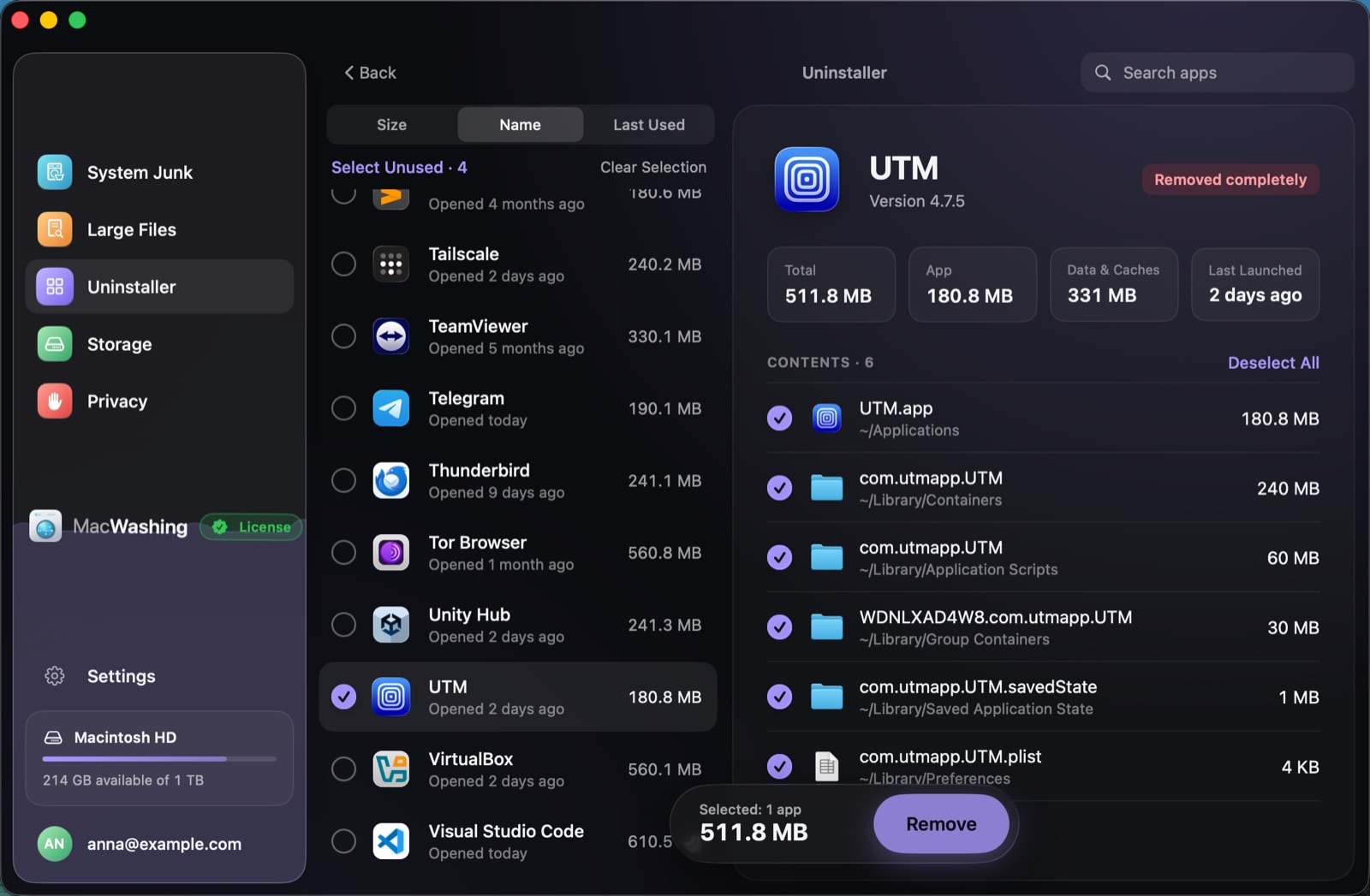The width and height of the screenshot is (1370, 896).
Task: Open the Storage sidebar icon
Action: 55,344
